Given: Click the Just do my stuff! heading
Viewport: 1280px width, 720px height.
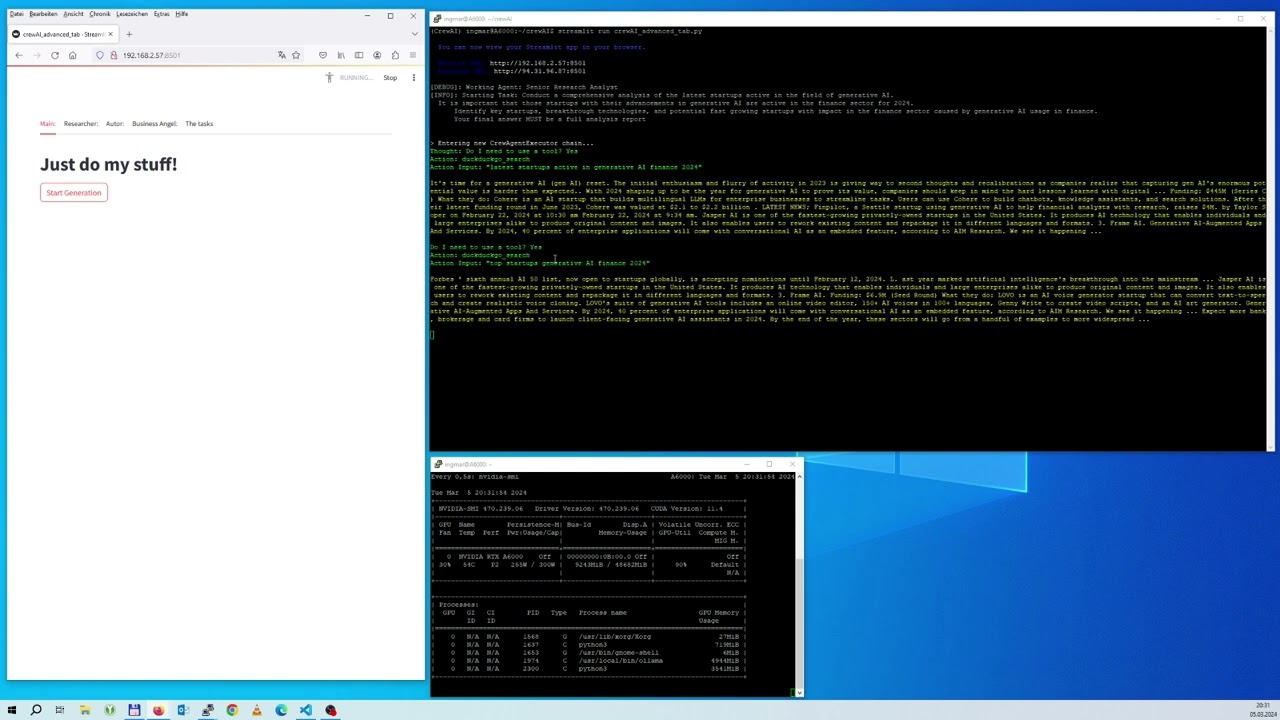Looking at the screenshot, I should click(x=108, y=164).
